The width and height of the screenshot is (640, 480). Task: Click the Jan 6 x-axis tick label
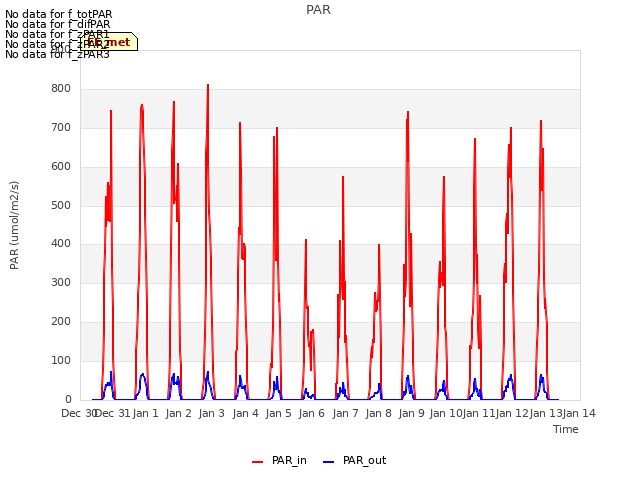[312, 413]
